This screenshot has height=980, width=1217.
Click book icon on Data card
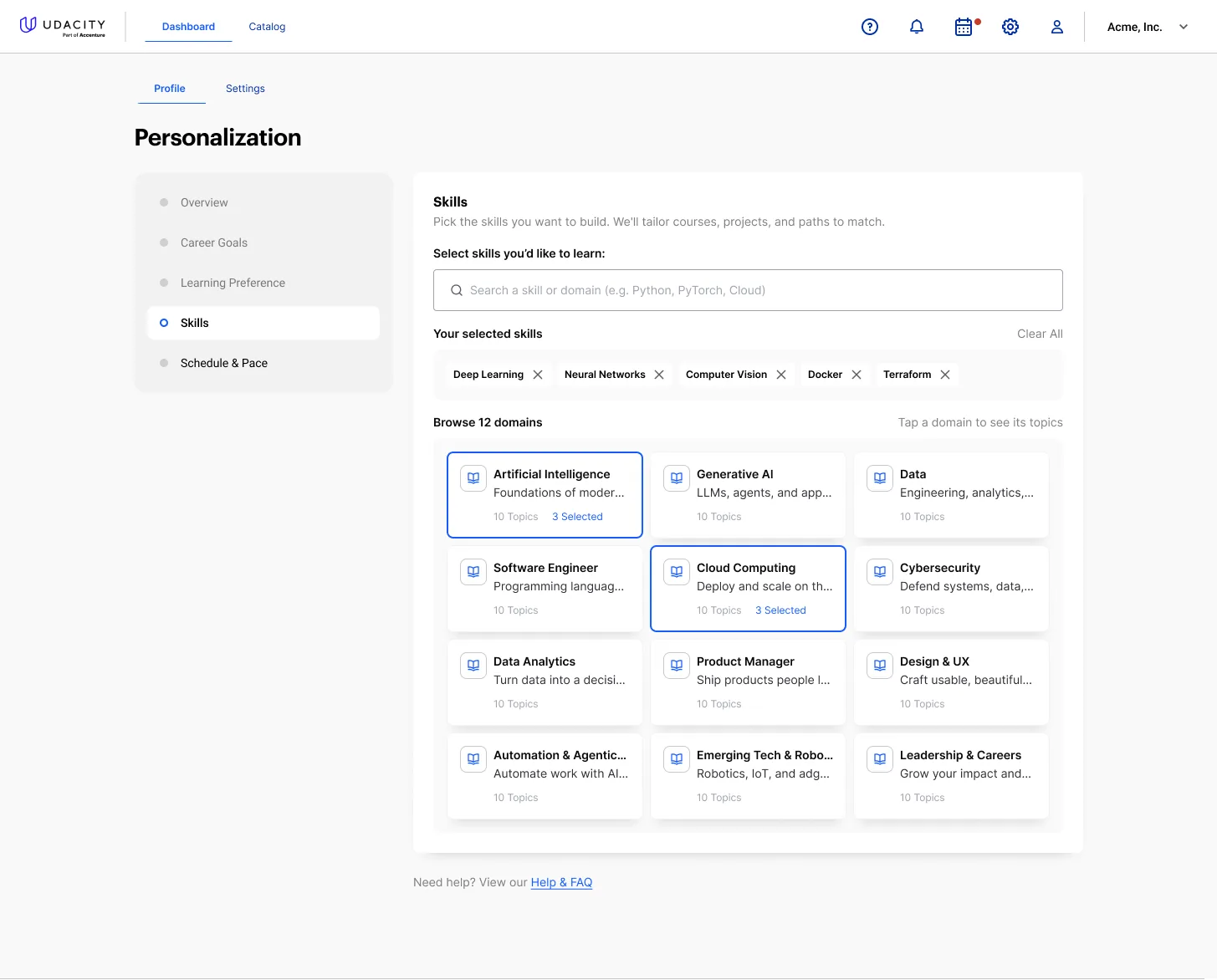coord(880,478)
